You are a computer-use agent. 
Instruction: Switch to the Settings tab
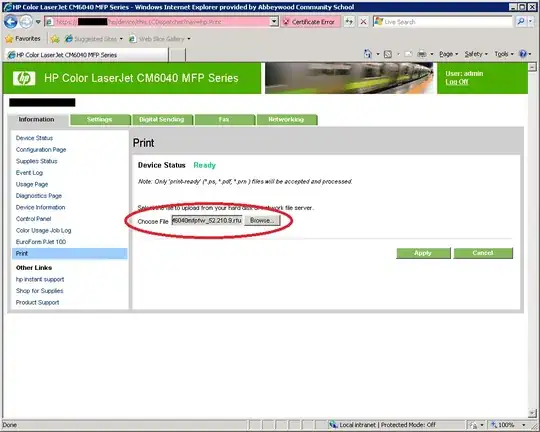[x=100, y=120]
